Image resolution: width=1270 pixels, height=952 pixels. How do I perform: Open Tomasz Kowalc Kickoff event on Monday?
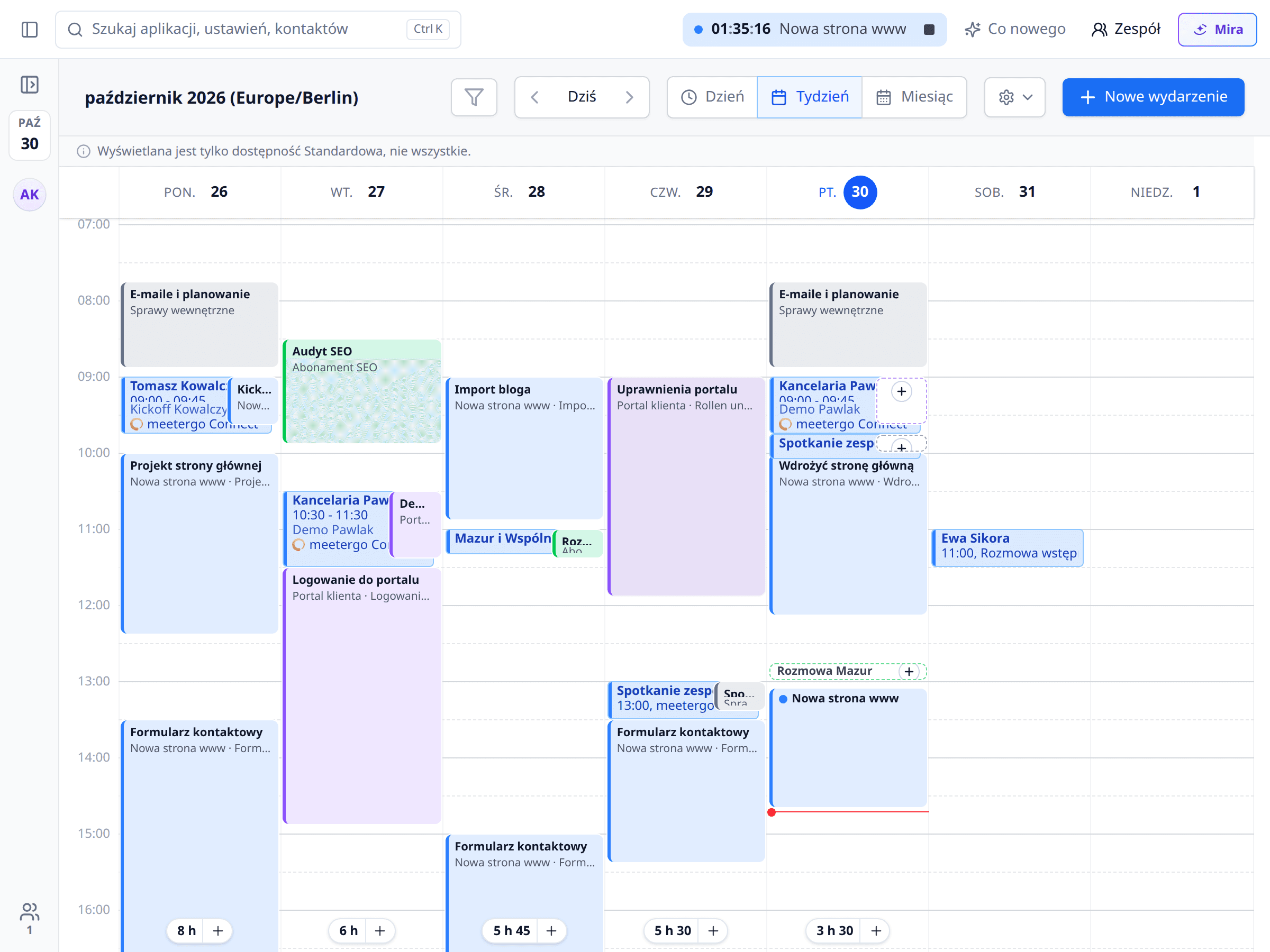click(x=175, y=405)
